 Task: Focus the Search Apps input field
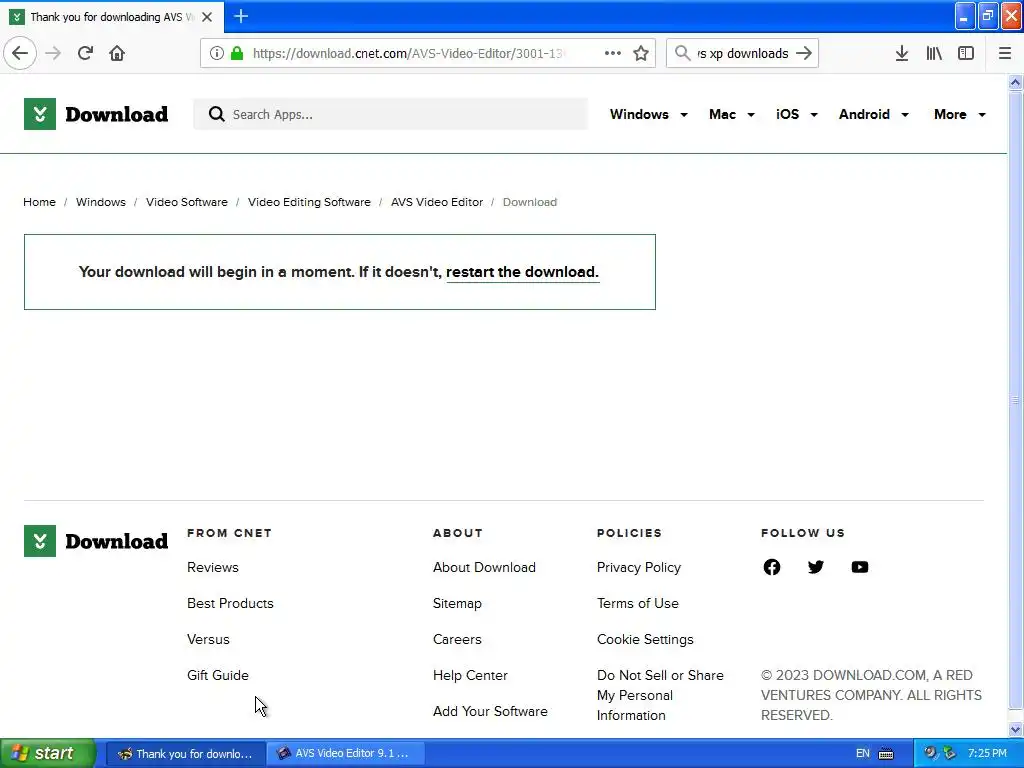[391, 114]
